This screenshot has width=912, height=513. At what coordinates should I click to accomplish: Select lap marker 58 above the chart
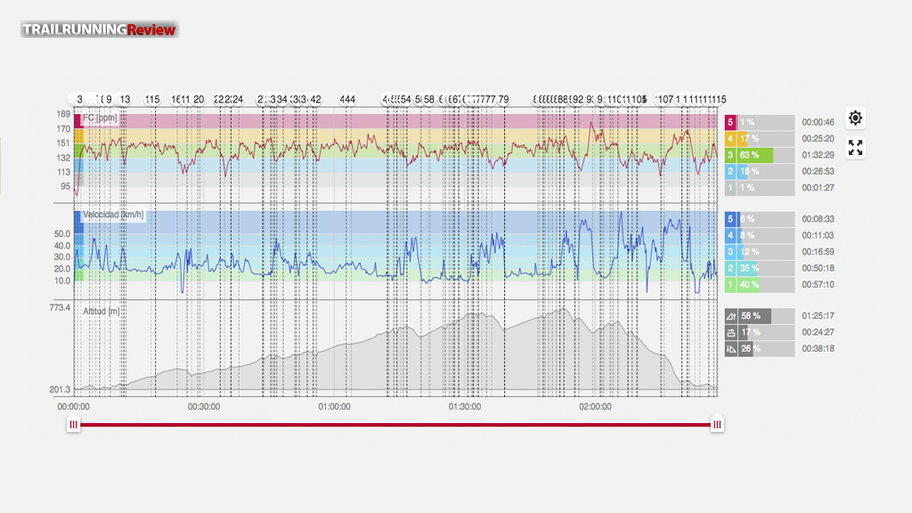click(429, 99)
